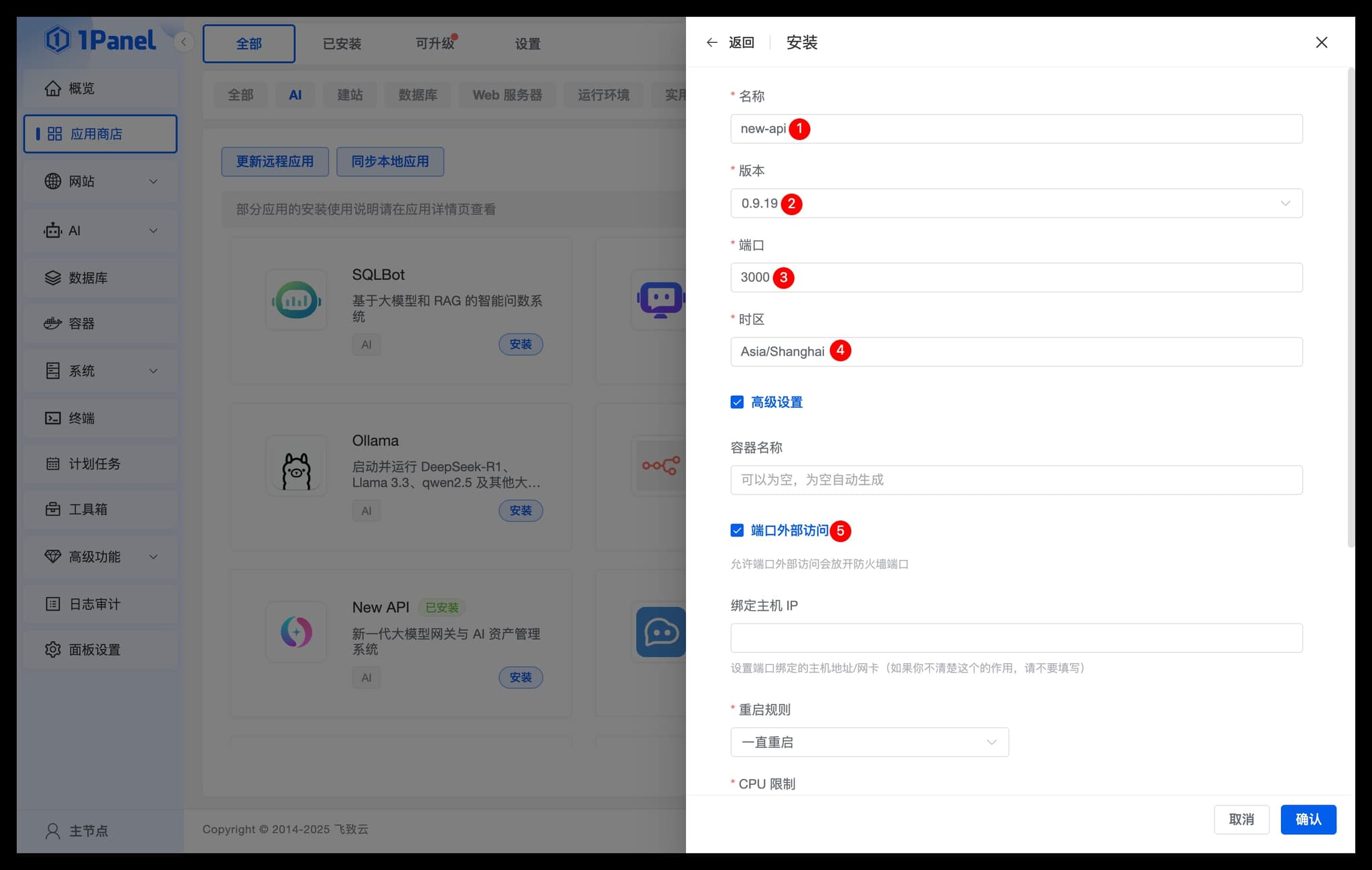Screen dimensions: 1372x870
Task: Open the 概览 overview sidebar icon
Action: click(x=53, y=88)
